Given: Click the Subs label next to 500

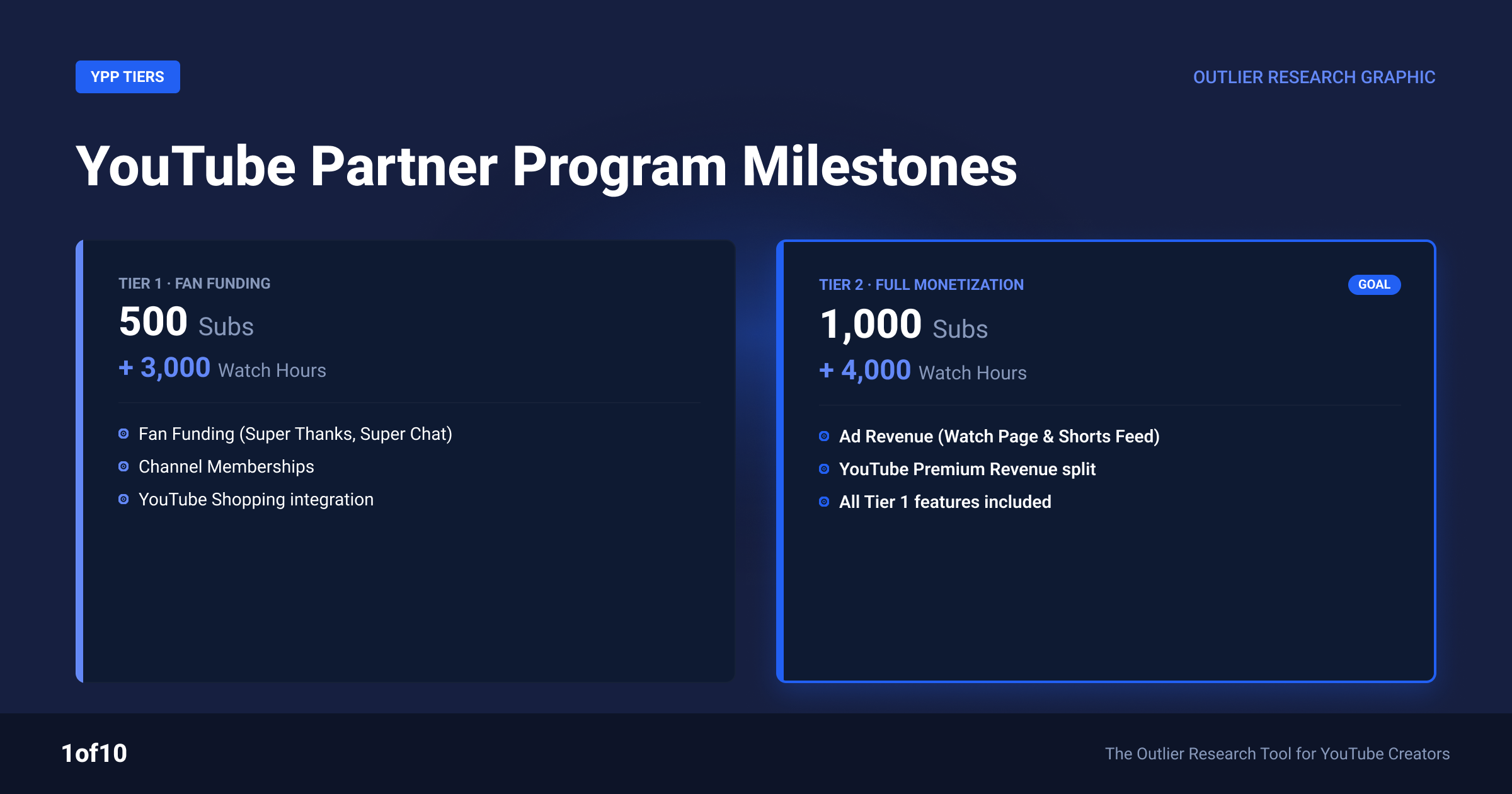Looking at the screenshot, I should click(x=226, y=327).
